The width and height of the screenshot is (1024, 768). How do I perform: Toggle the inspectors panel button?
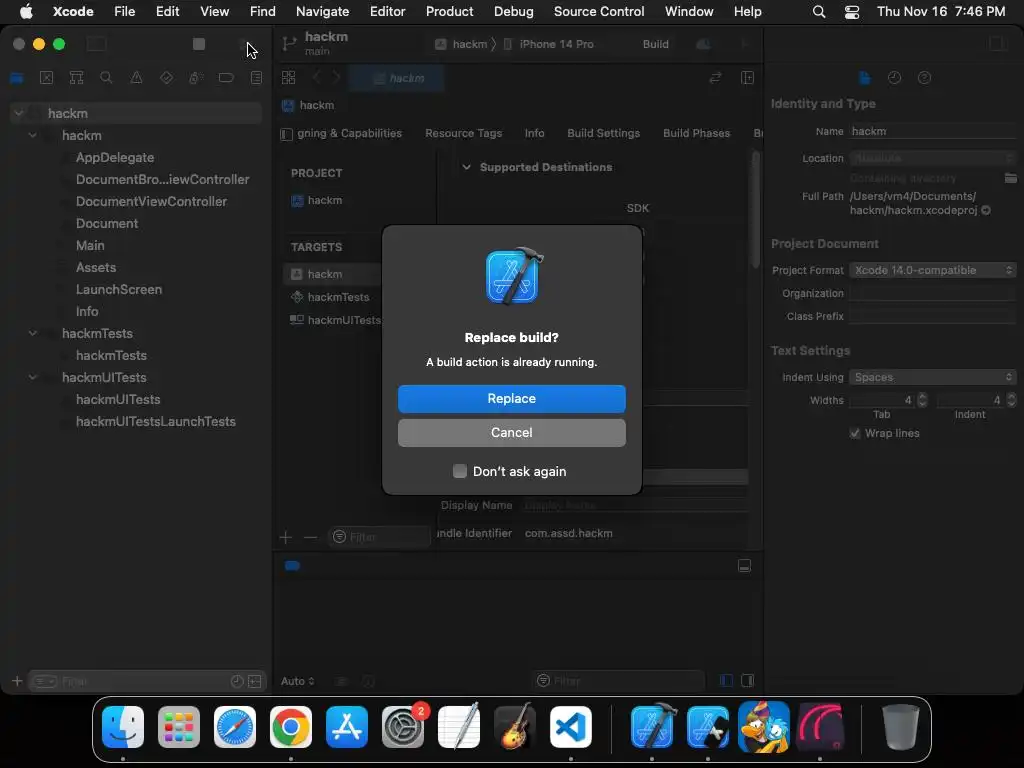(x=997, y=44)
